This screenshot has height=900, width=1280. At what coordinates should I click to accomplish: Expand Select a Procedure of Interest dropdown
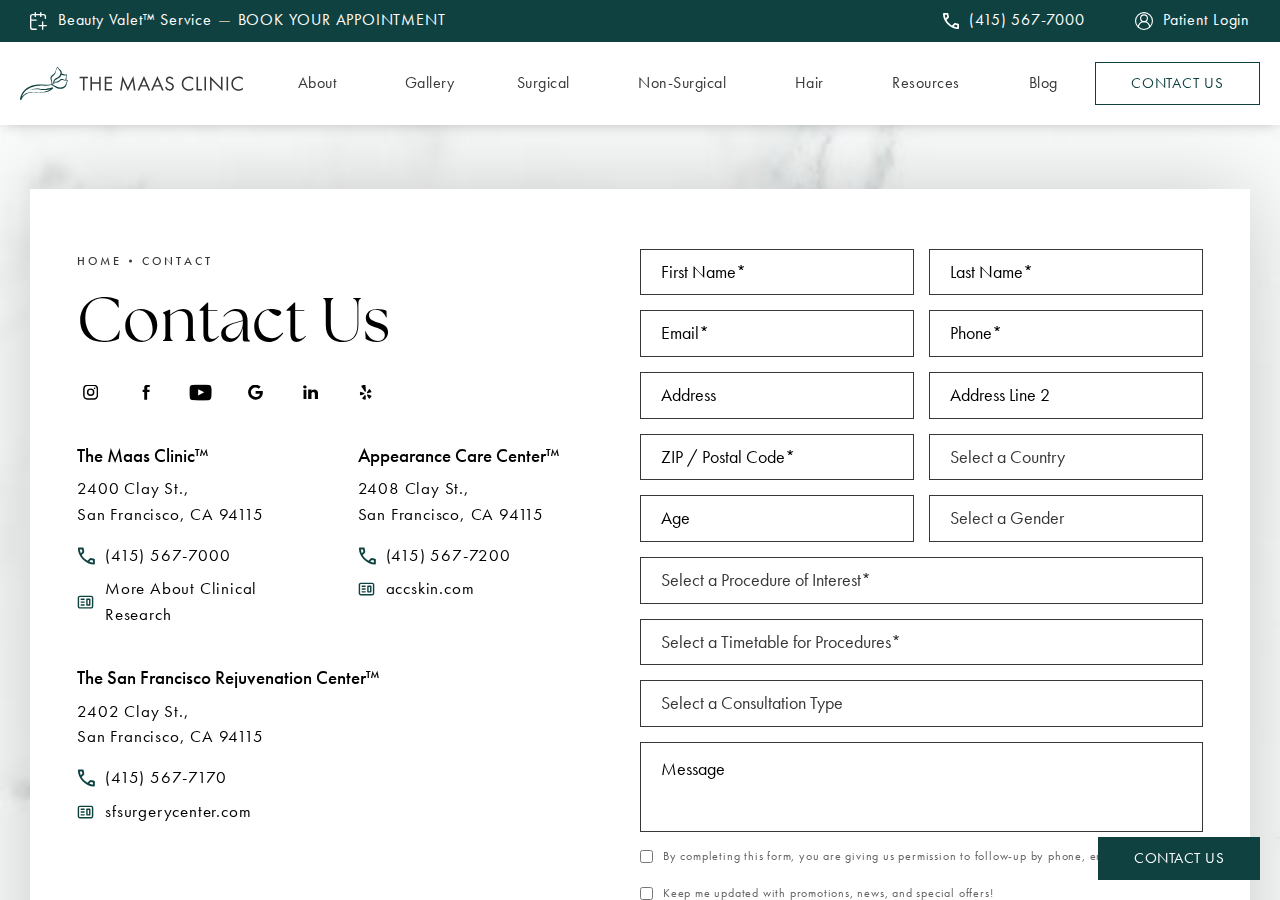[x=921, y=580]
